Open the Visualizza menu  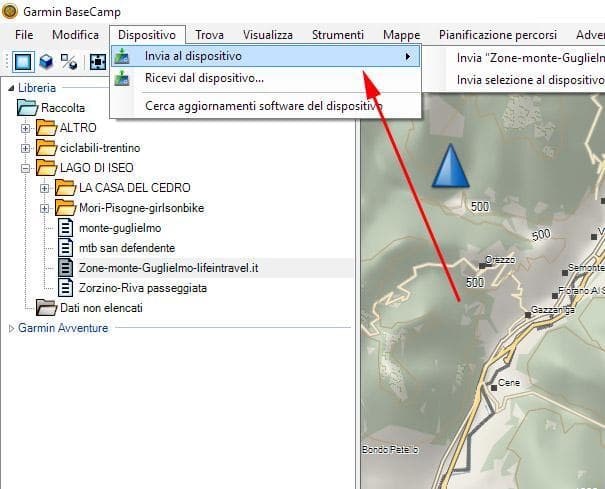click(267, 35)
